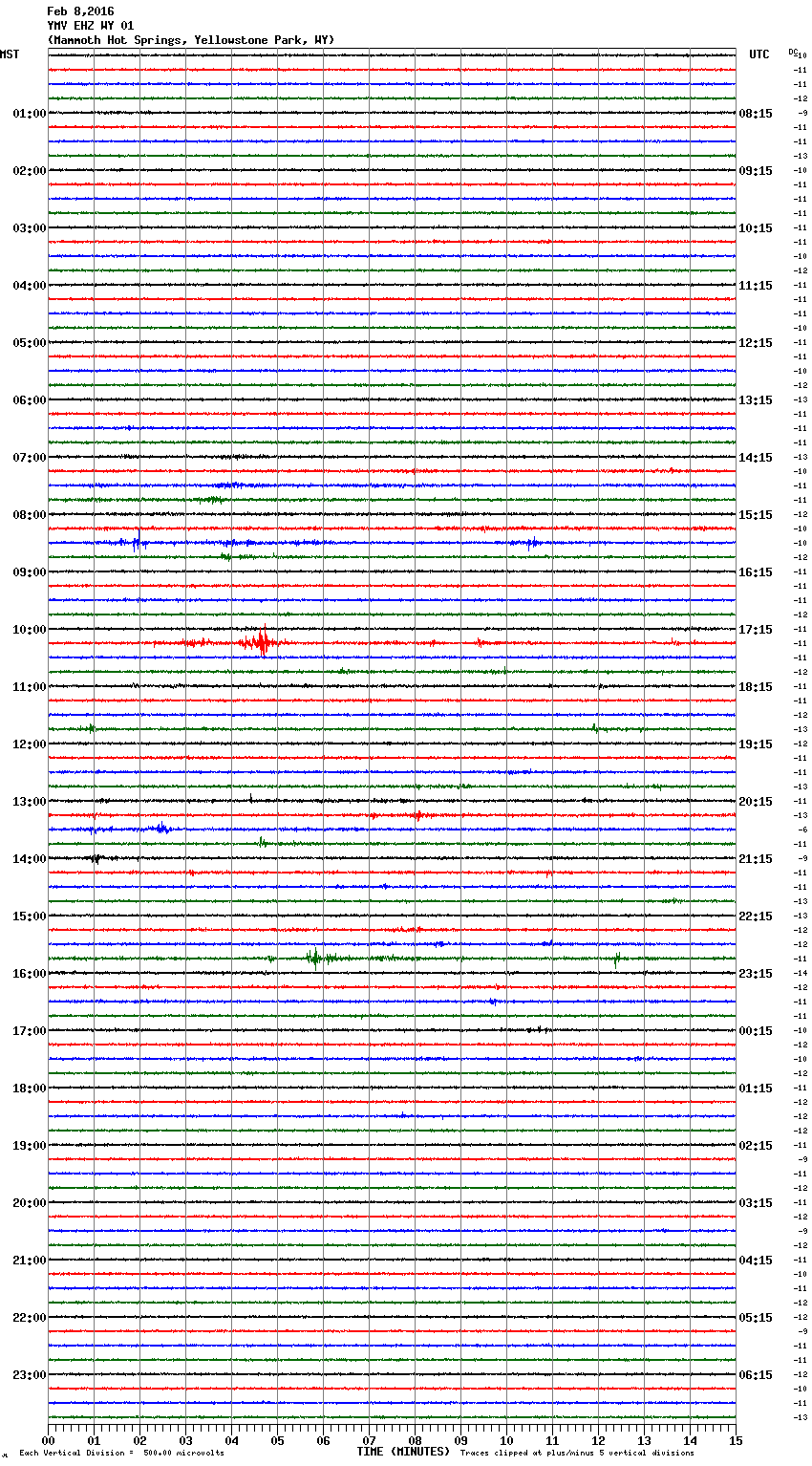Click the '01:15' UTC time label
The width and height of the screenshot is (812, 1466).
pos(756,1089)
